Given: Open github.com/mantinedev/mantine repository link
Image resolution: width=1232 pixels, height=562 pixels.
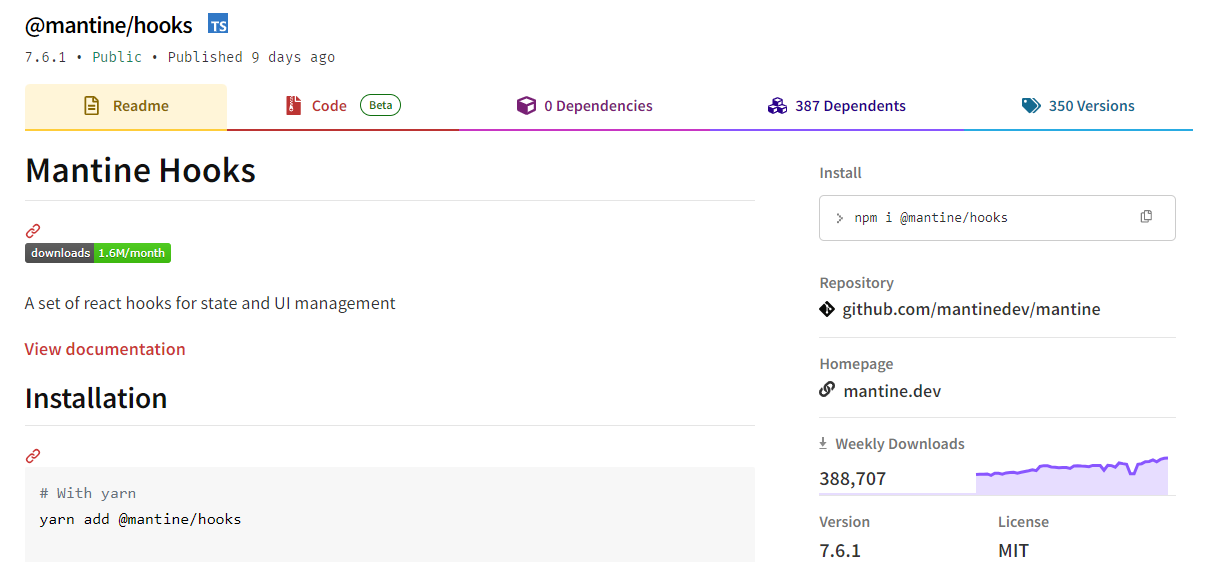Looking at the screenshot, I should click(x=971, y=309).
